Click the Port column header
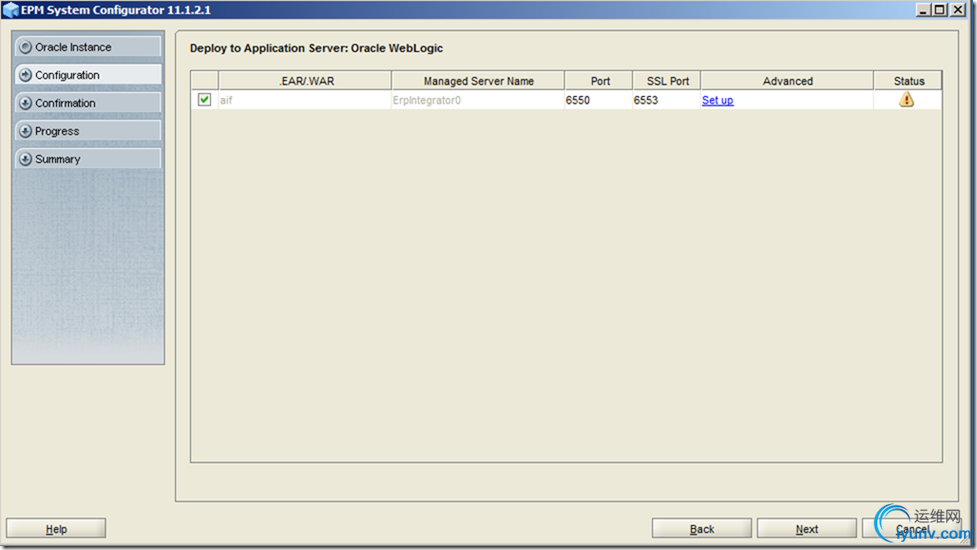Screen dimensions: 977x550 click(x=599, y=81)
